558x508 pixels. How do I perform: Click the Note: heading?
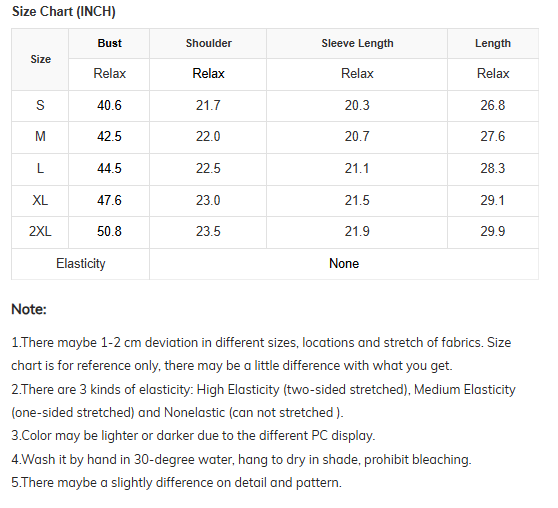click(29, 309)
